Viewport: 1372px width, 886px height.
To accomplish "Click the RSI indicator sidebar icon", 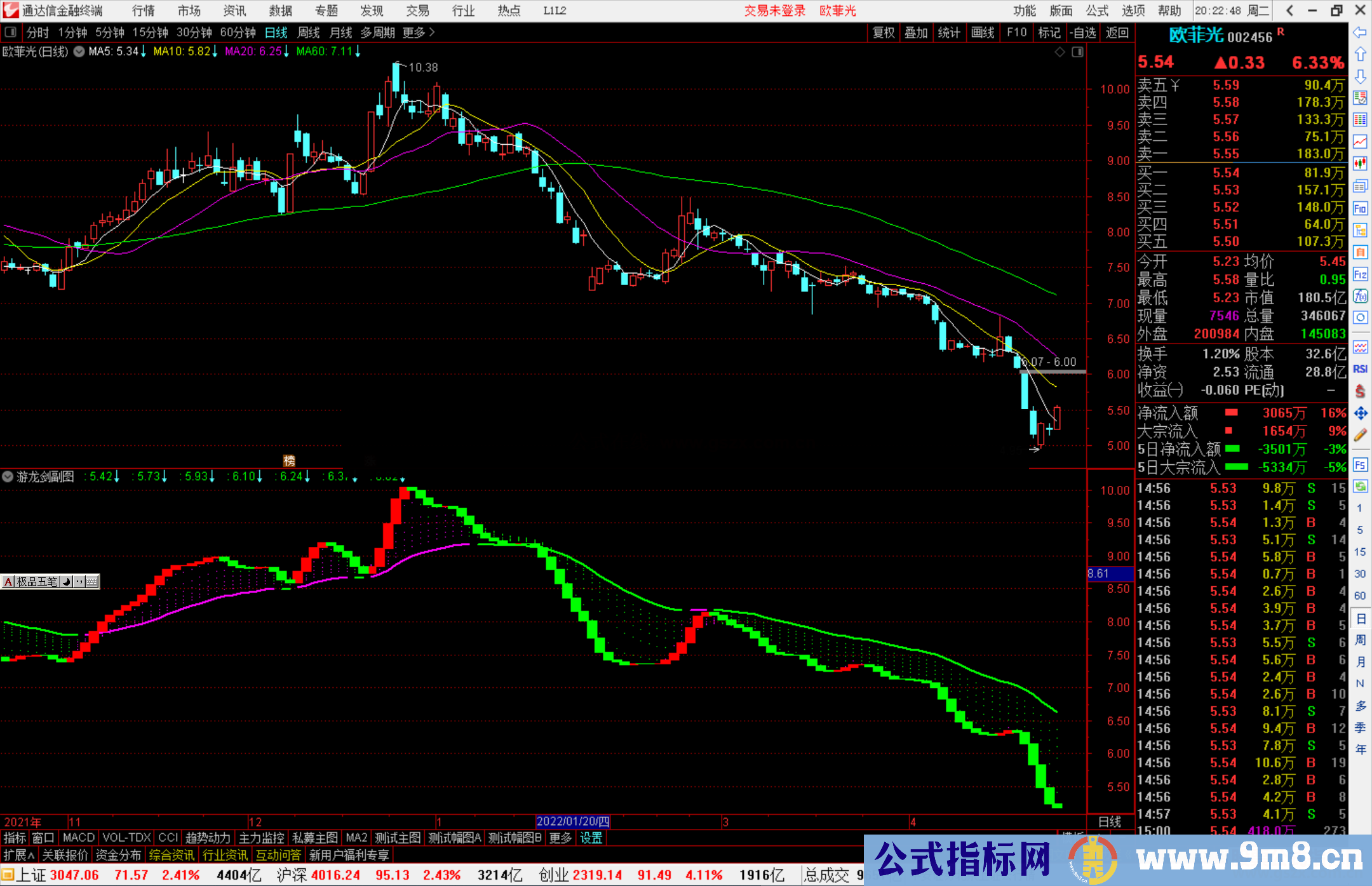I will click(1360, 369).
